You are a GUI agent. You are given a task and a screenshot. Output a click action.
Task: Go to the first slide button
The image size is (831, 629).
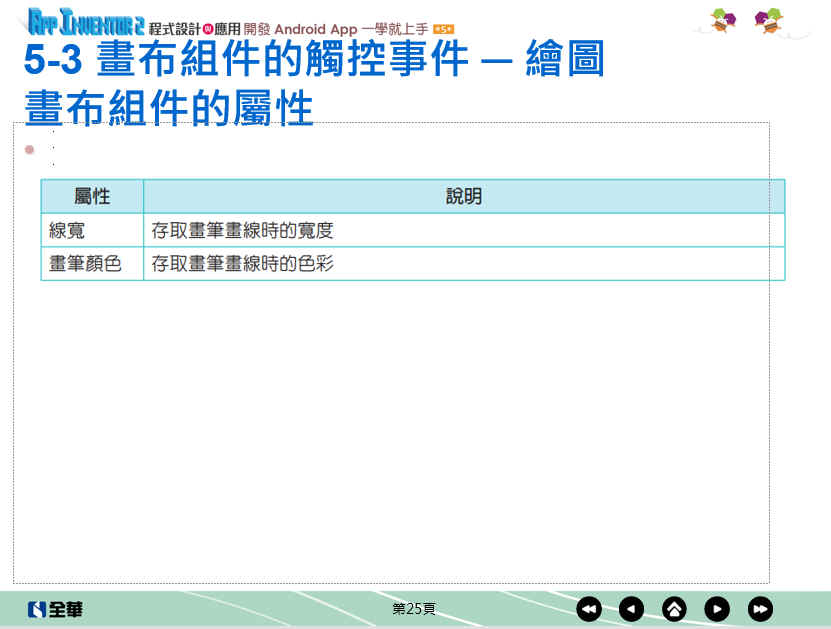589,609
